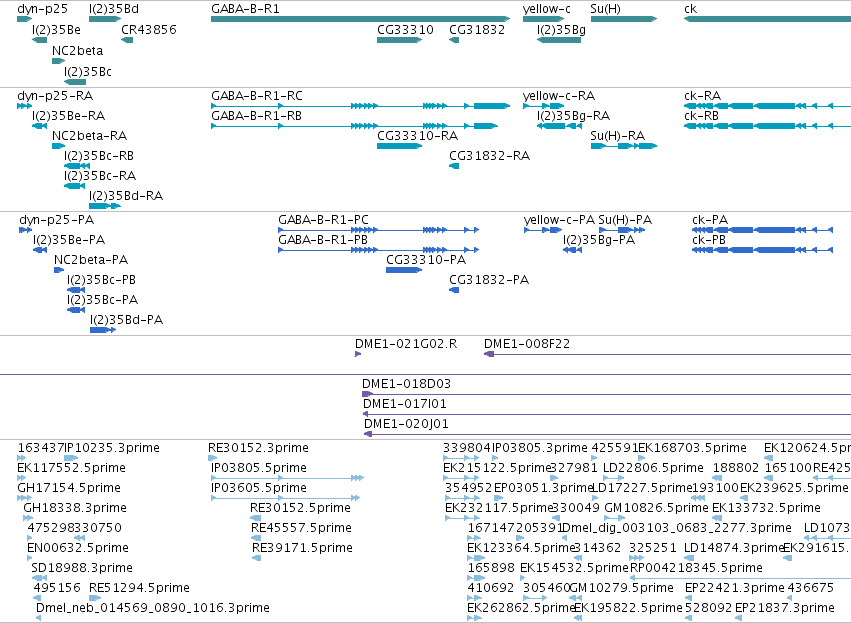Click the CG31832-PA CDS label
851x623 pixels.
(489, 280)
